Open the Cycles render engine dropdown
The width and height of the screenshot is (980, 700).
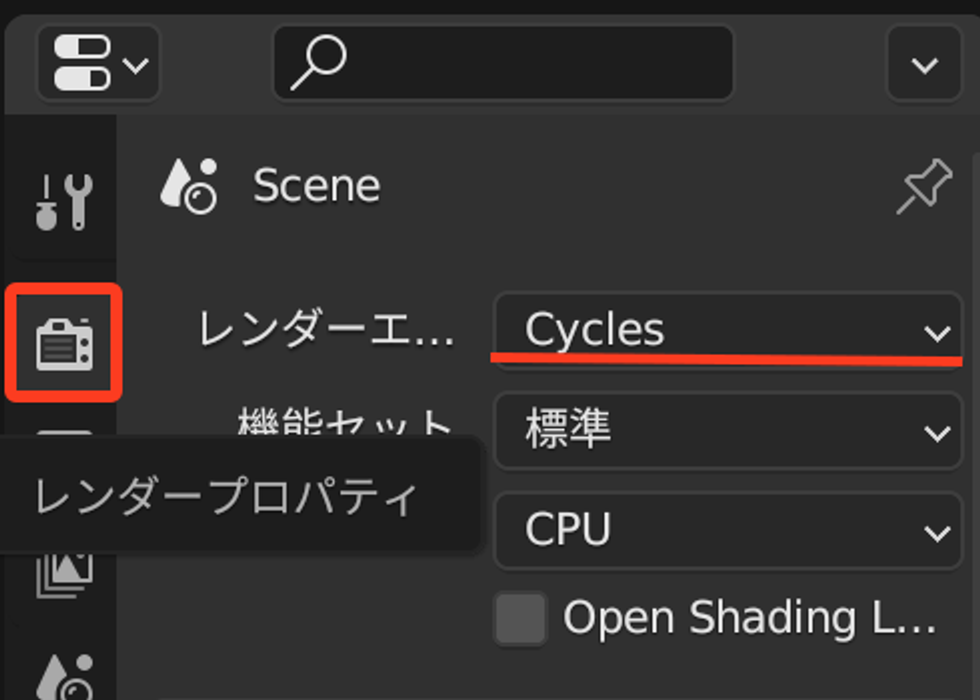728,331
